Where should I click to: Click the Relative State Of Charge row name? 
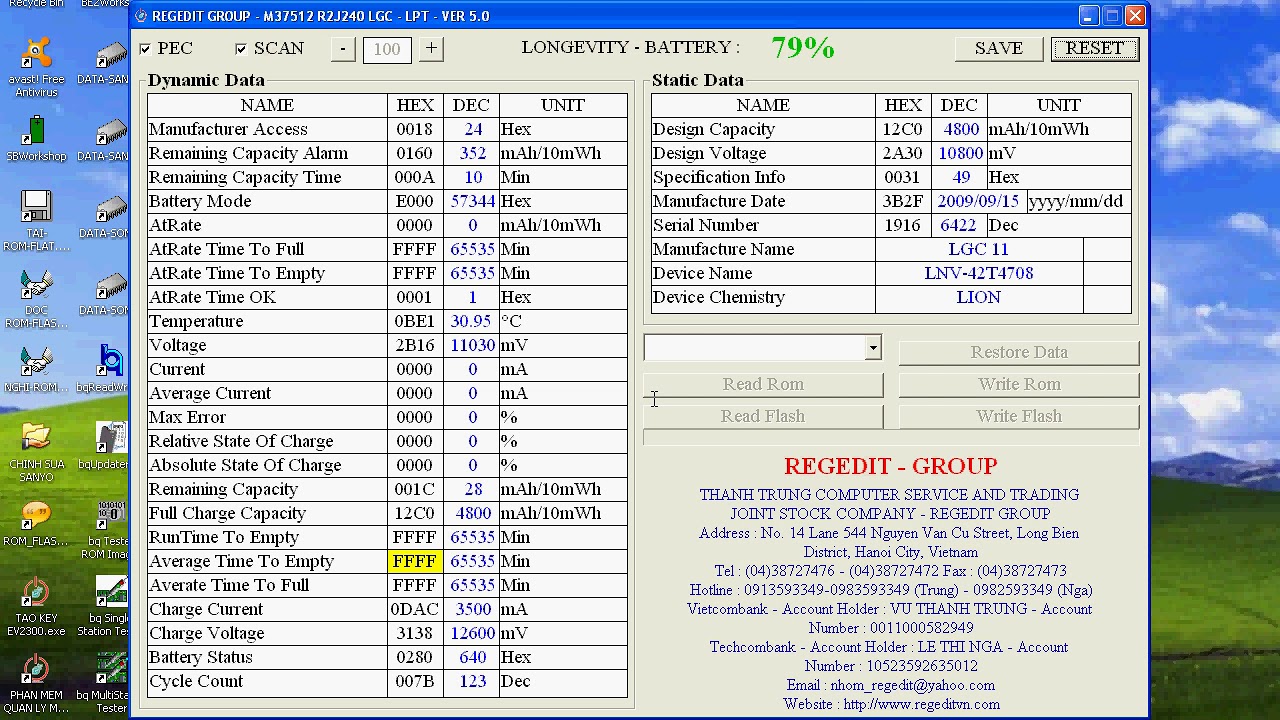(241, 441)
